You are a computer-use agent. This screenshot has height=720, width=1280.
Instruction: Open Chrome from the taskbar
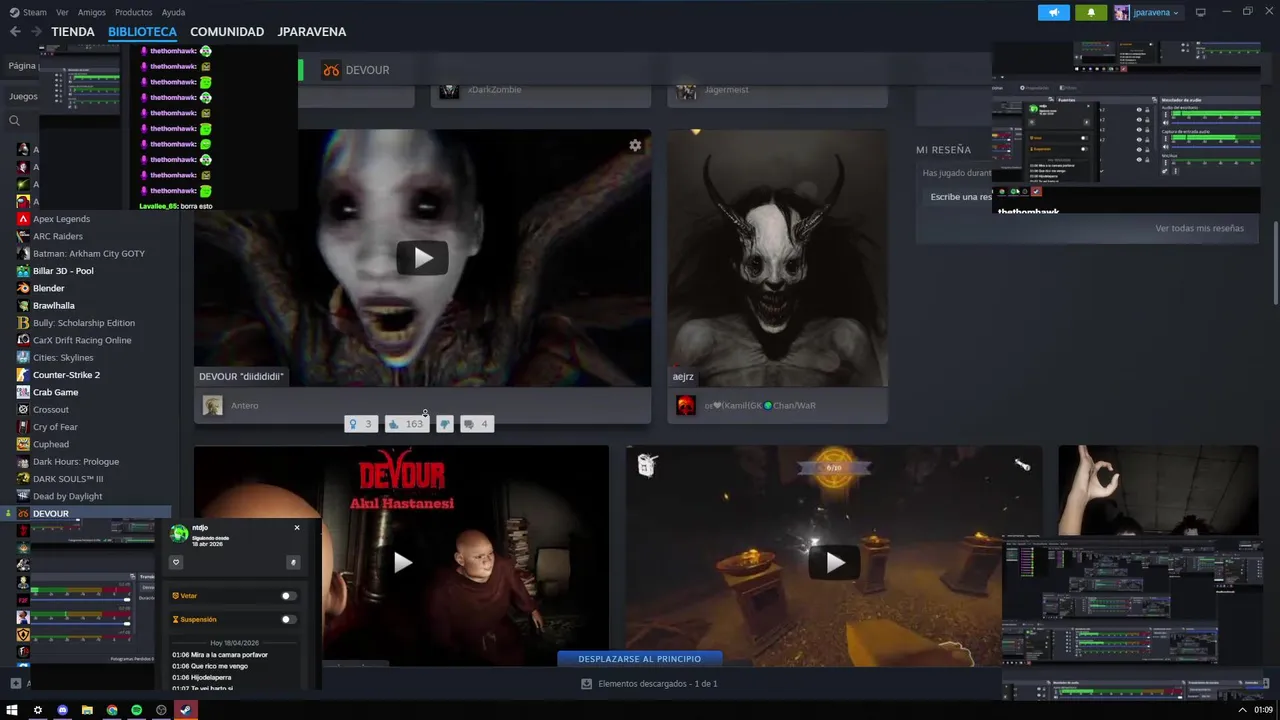point(112,710)
